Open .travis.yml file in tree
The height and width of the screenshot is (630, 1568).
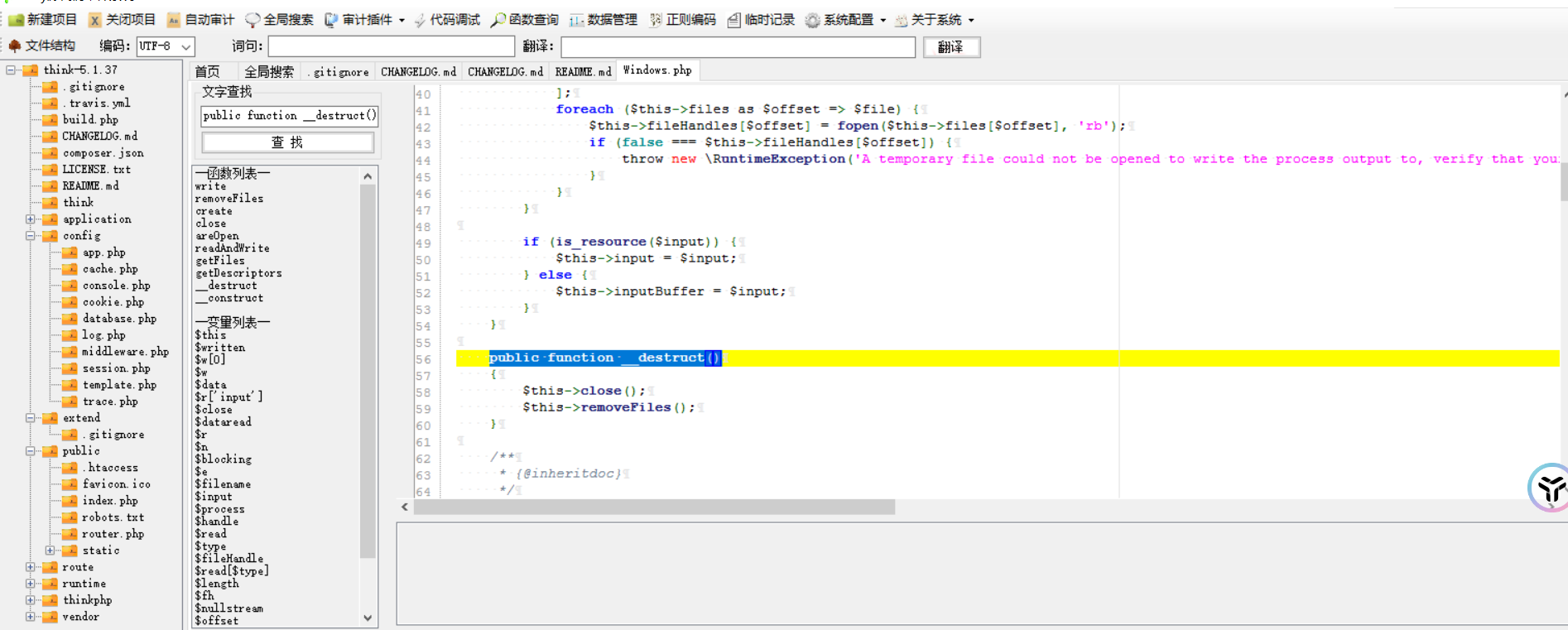96,103
